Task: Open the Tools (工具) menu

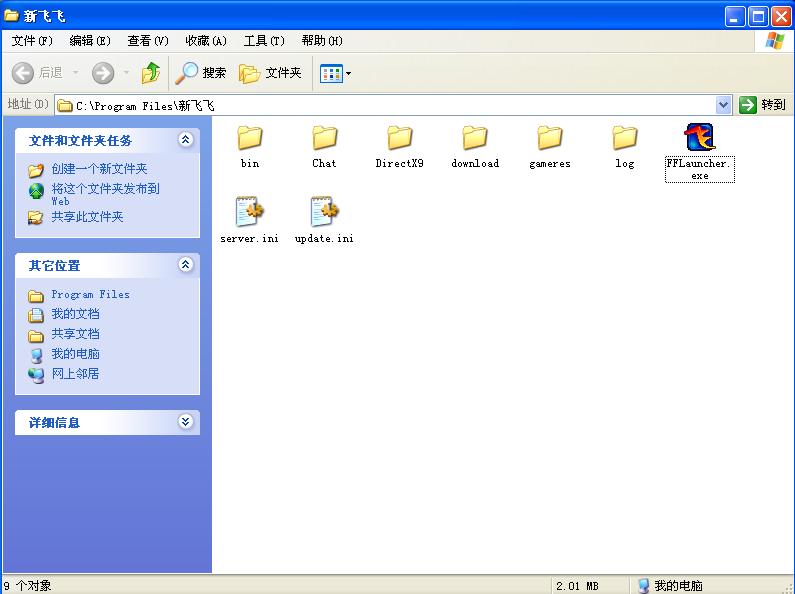Action: [x=264, y=41]
